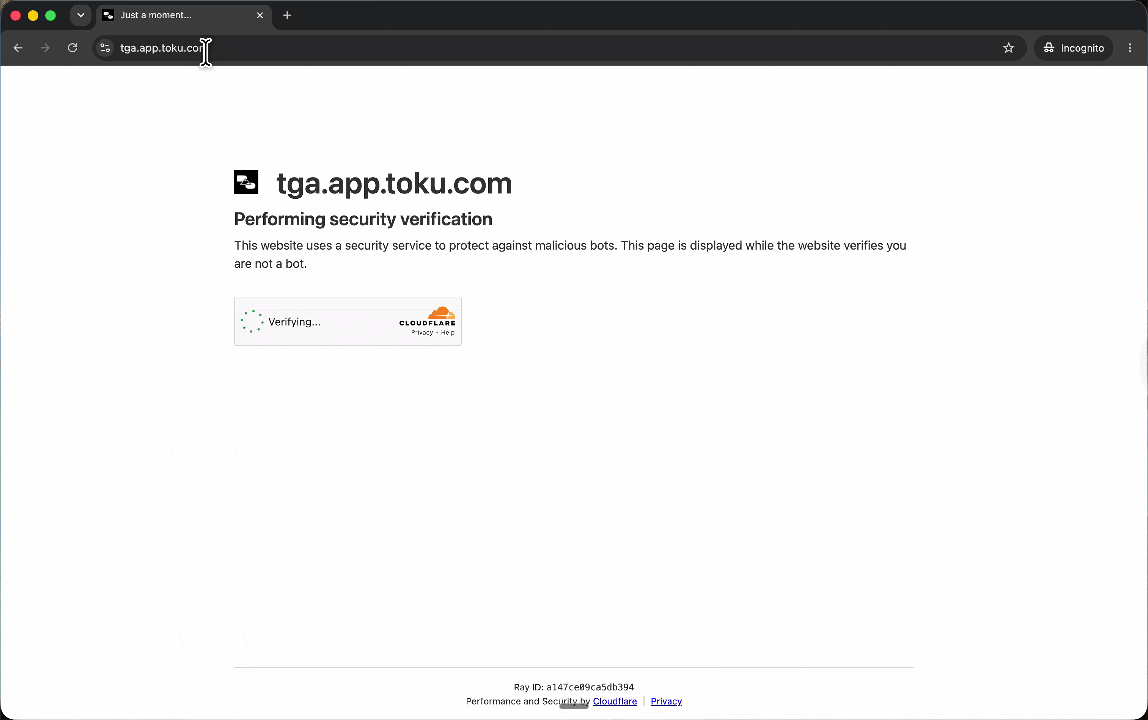Click the toku site logo beside the heading
Viewport: 1148px width, 720px height.
pos(246,182)
